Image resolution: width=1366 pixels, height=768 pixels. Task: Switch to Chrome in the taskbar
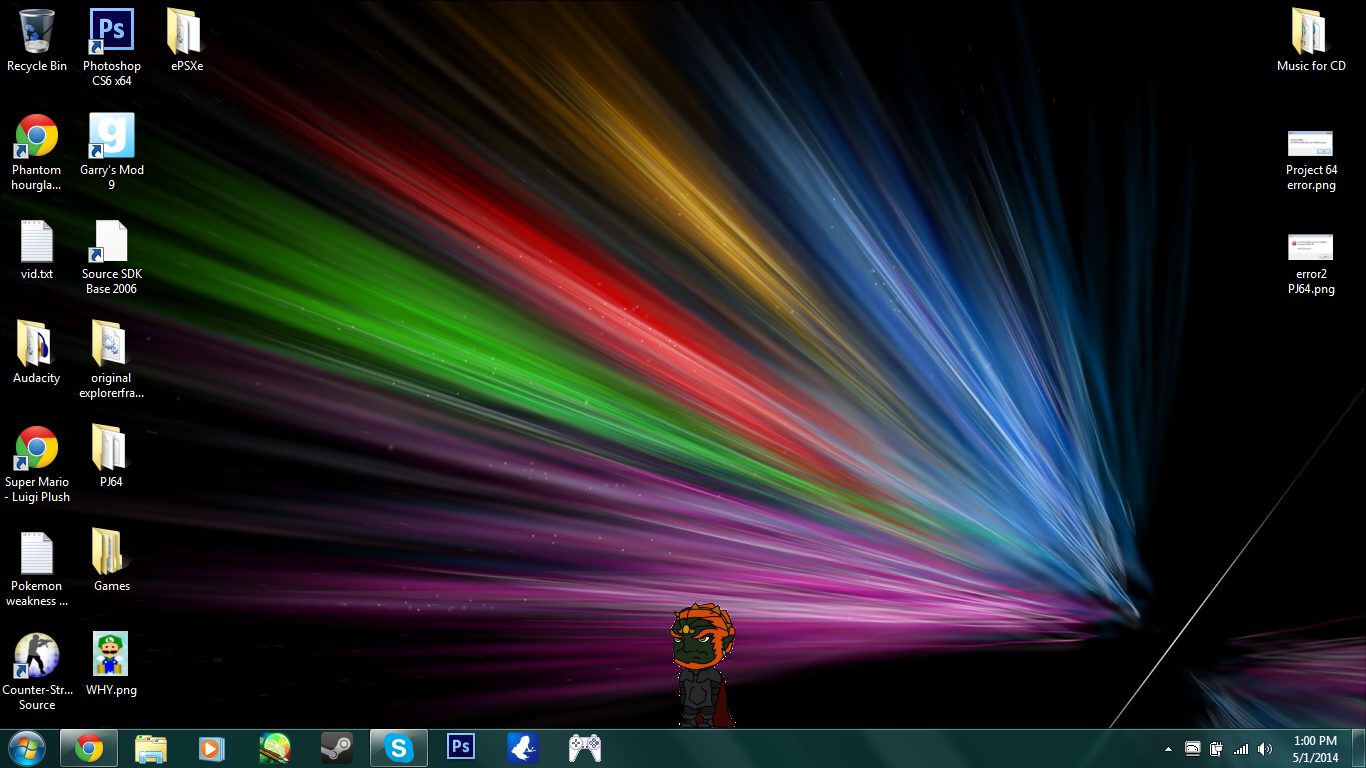coord(89,748)
